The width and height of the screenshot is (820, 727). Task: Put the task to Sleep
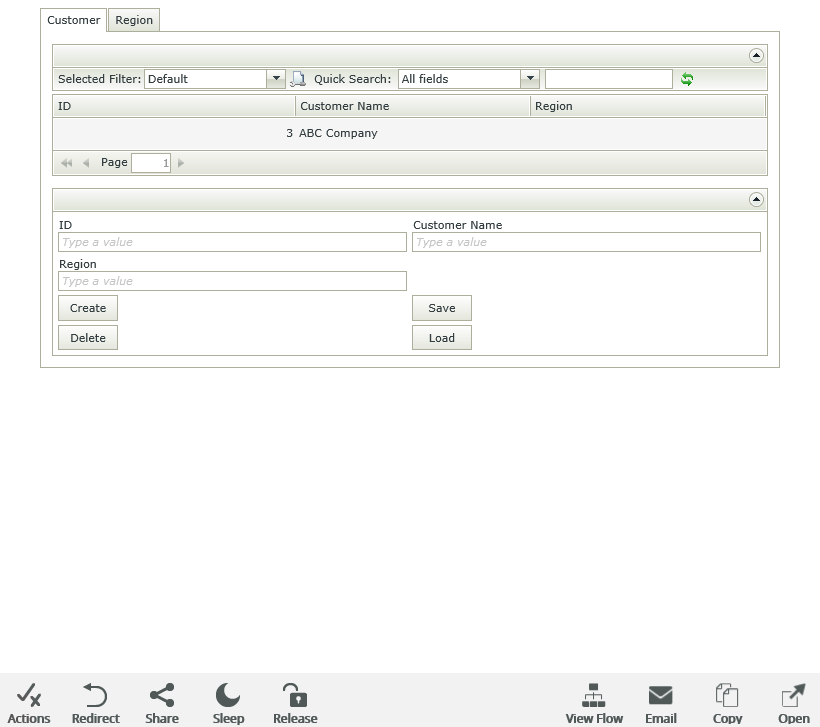coord(228,696)
